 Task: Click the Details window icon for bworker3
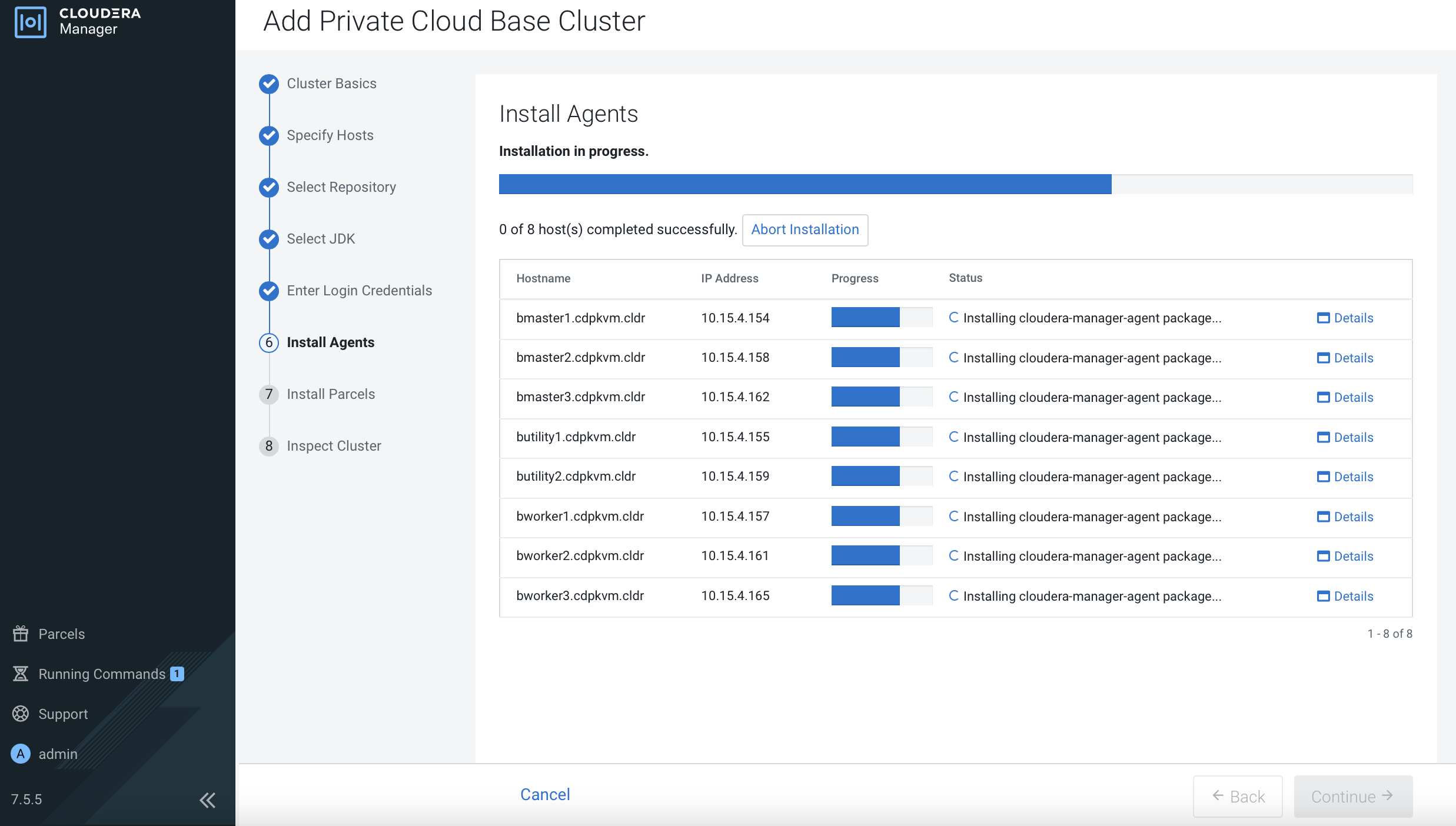1323,597
